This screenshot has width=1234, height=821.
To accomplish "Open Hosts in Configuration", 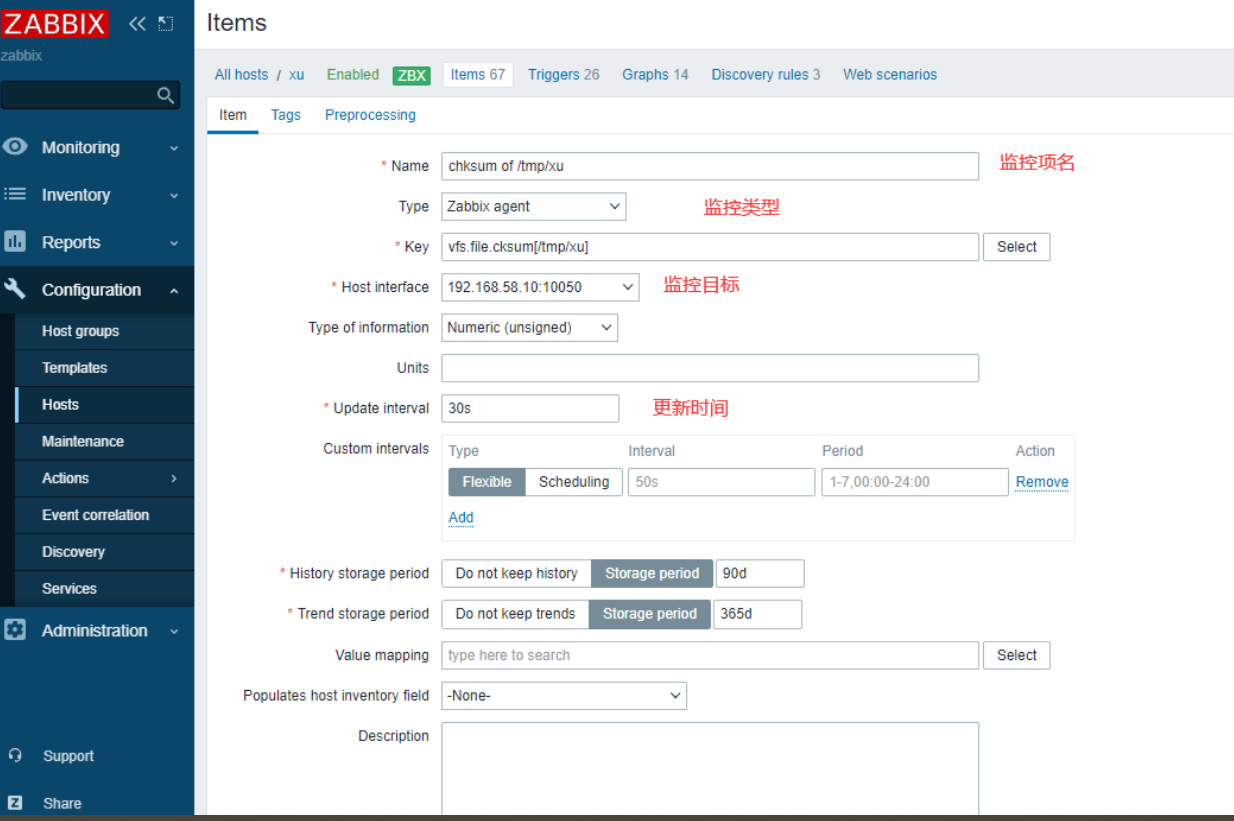I will point(104,405).
